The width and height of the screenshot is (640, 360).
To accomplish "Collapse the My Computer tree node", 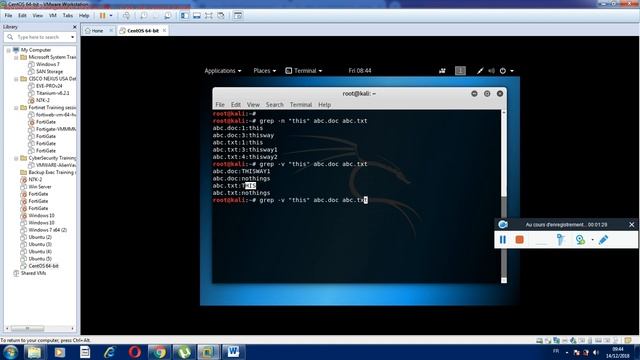I will 8,50.
